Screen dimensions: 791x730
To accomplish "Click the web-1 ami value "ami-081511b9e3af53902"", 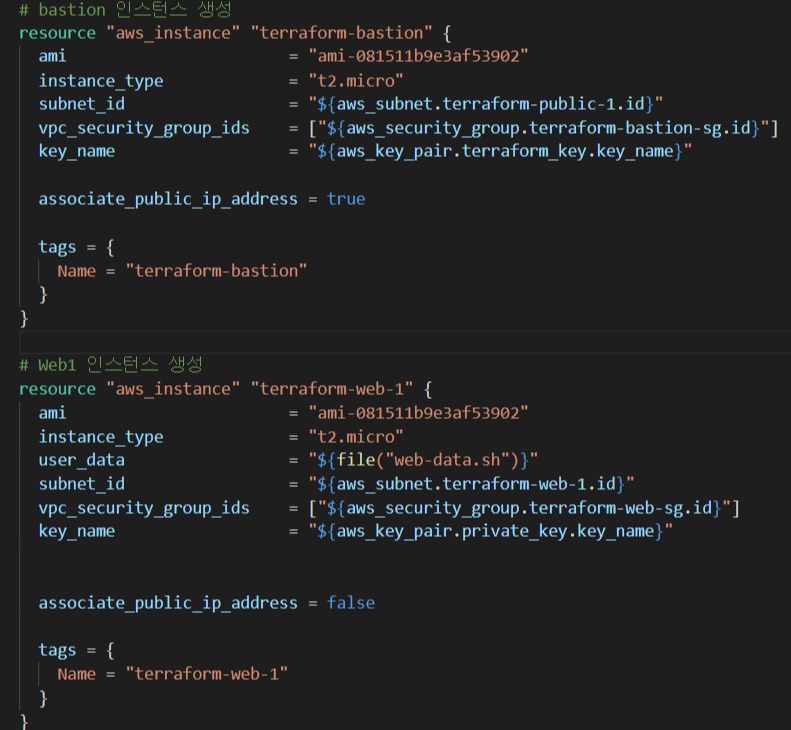I will click(418, 413).
